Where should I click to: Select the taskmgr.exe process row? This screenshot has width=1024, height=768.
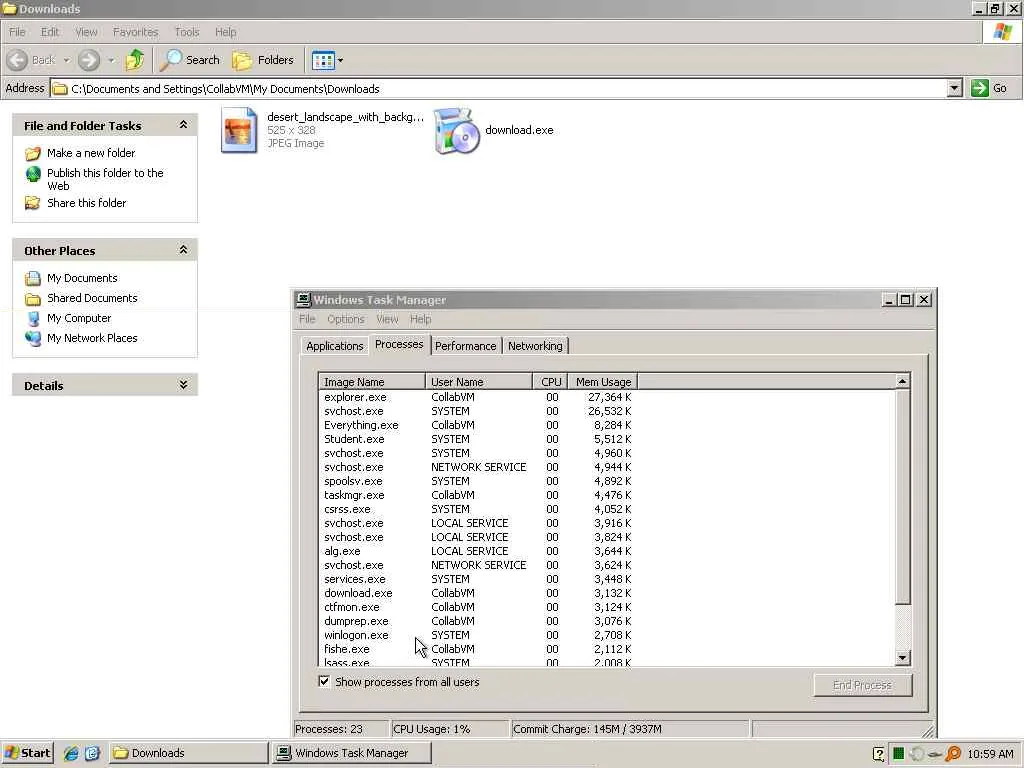pyautogui.click(x=607, y=495)
